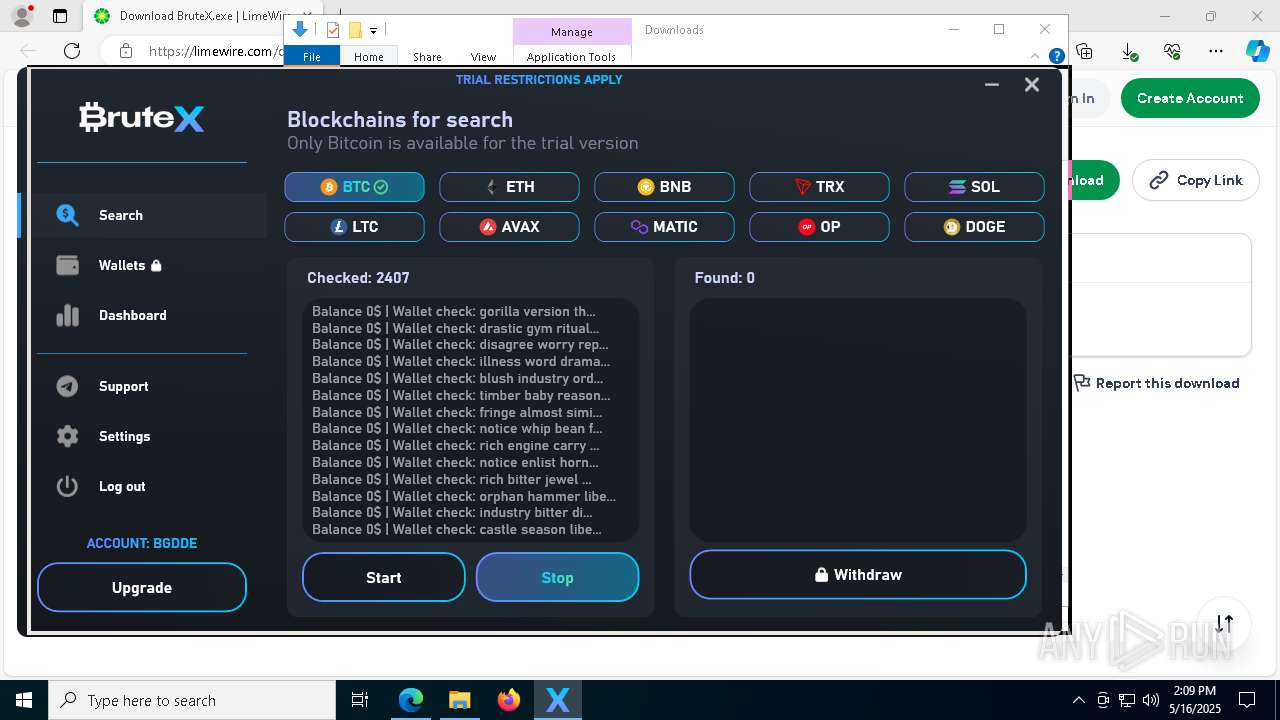
Task: Close the BruteX window
Action: tap(1032, 85)
